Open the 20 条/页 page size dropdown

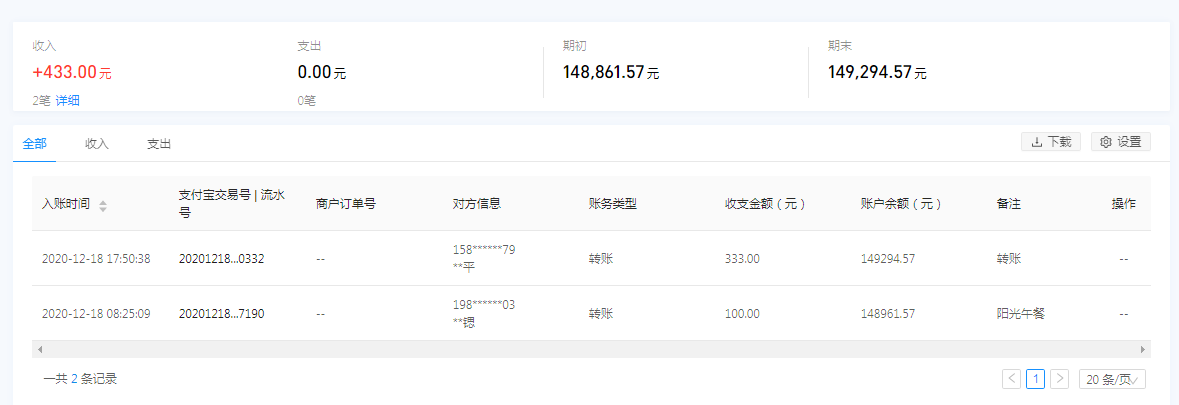pos(1112,379)
